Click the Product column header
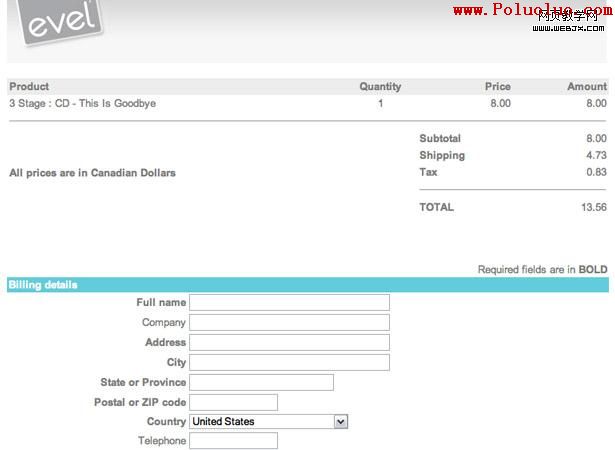Image resolution: width=615 pixels, height=450 pixels. pos(29,87)
